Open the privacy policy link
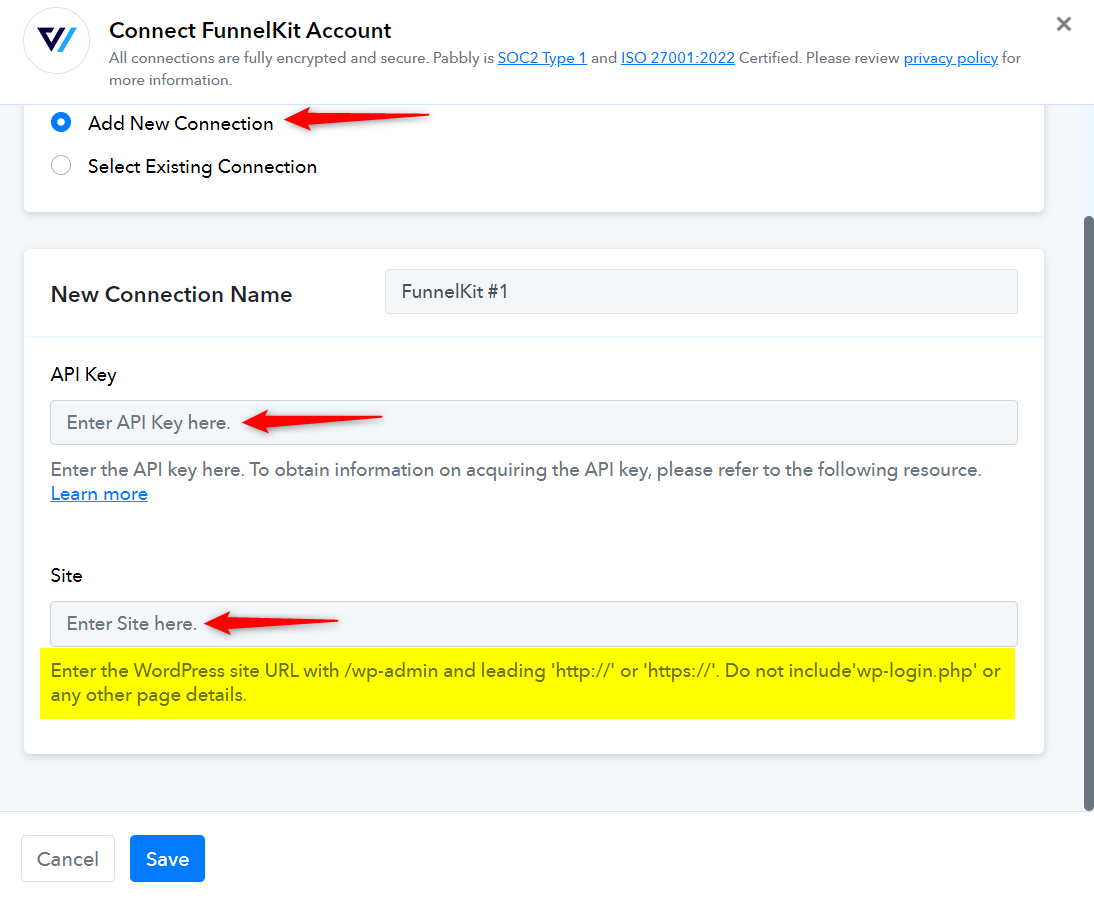 coord(950,58)
